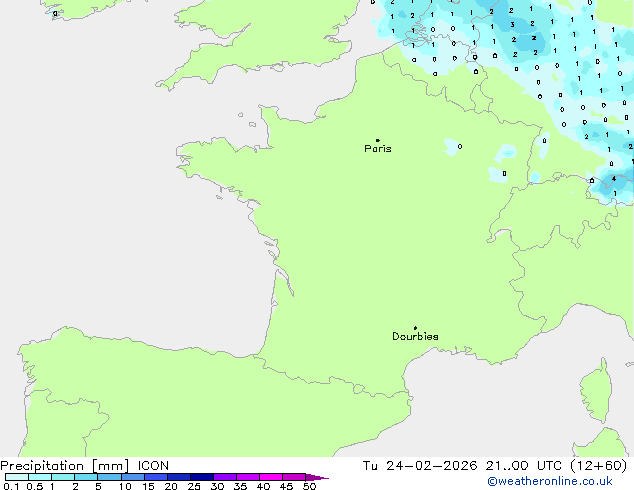The image size is (634, 490).
Task: Select legend swatch between 20 and 25
Action: (x=179, y=477)
